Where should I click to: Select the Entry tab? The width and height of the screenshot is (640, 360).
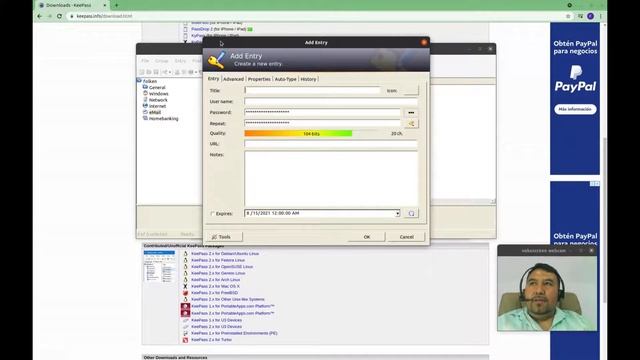tap(213, 79)
